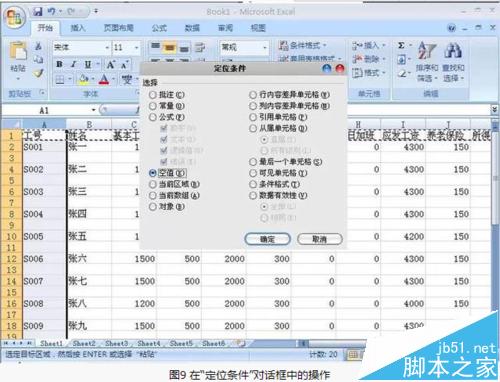
Task: Select 可见单元格 radio option
Action: pyautogui.click(x=253, y=173)
